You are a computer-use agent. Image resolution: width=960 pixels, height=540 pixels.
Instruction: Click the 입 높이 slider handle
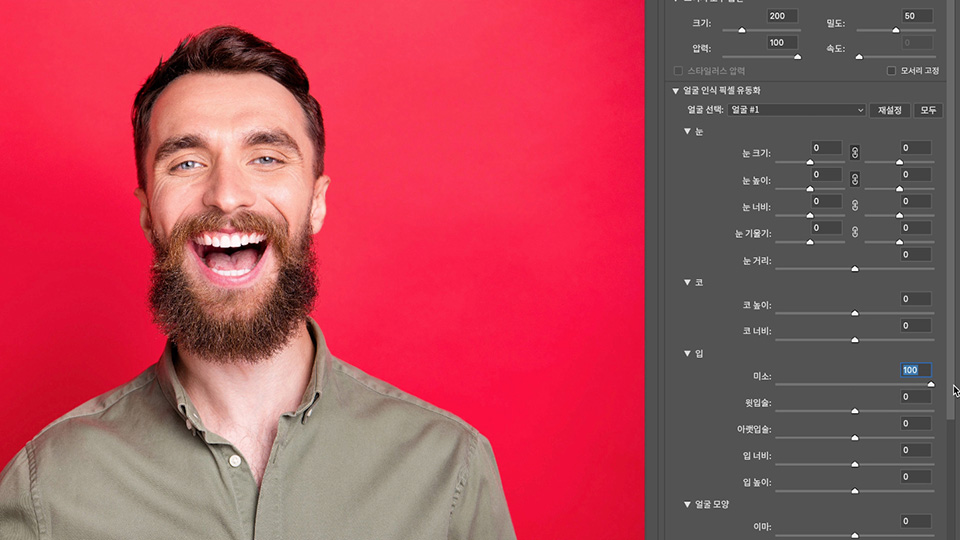pyautogui.click(x=855, y=491)
